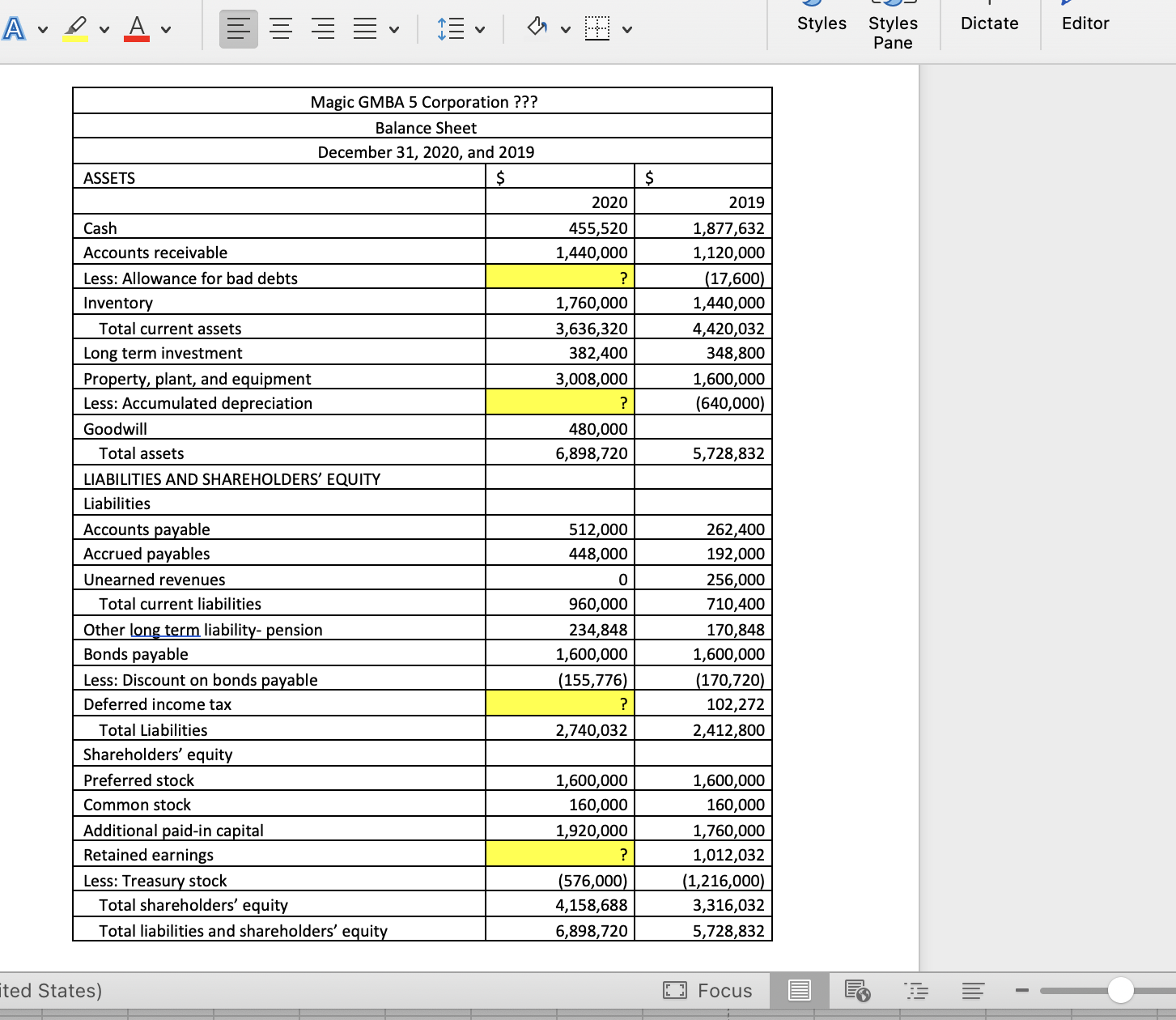The image size is (1176, 1020).
Task: Open highlight color dropdown arrow
Action: [x=104, y=31]
